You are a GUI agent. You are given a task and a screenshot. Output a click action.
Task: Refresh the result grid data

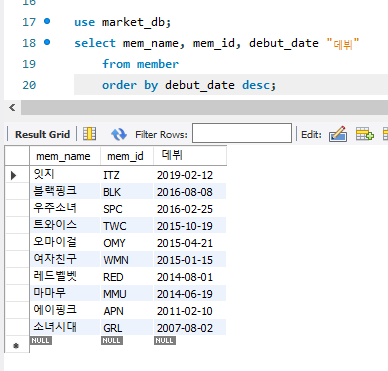(x=119, y=134)
